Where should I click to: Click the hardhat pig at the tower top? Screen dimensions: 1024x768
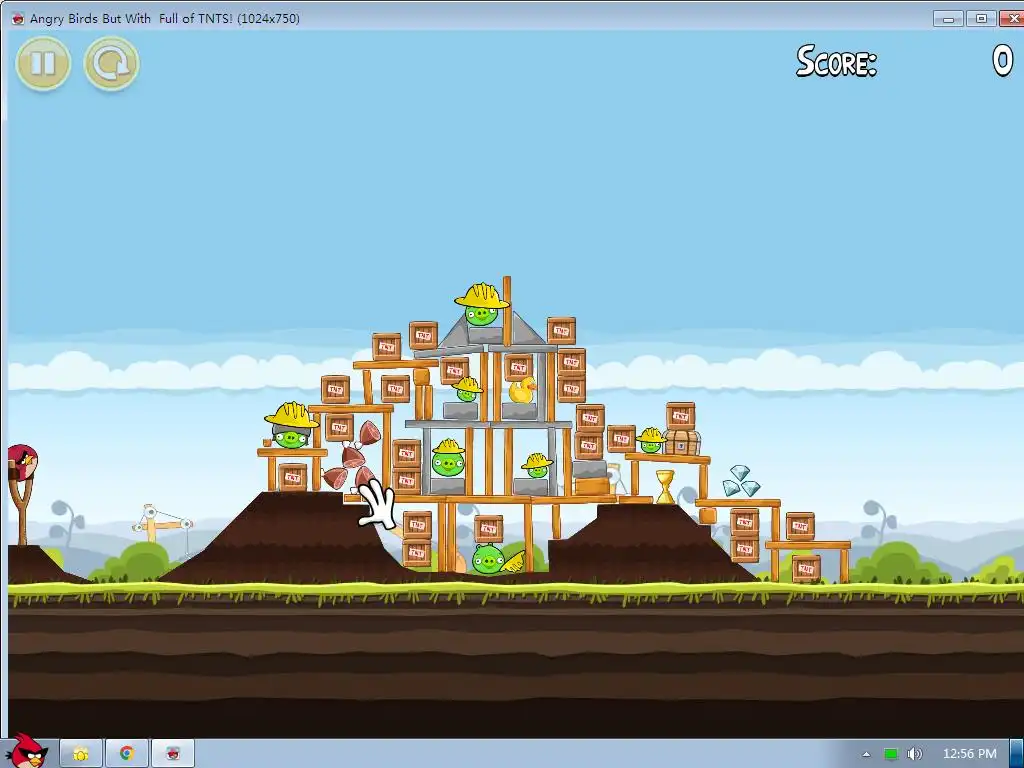point(481,304)
